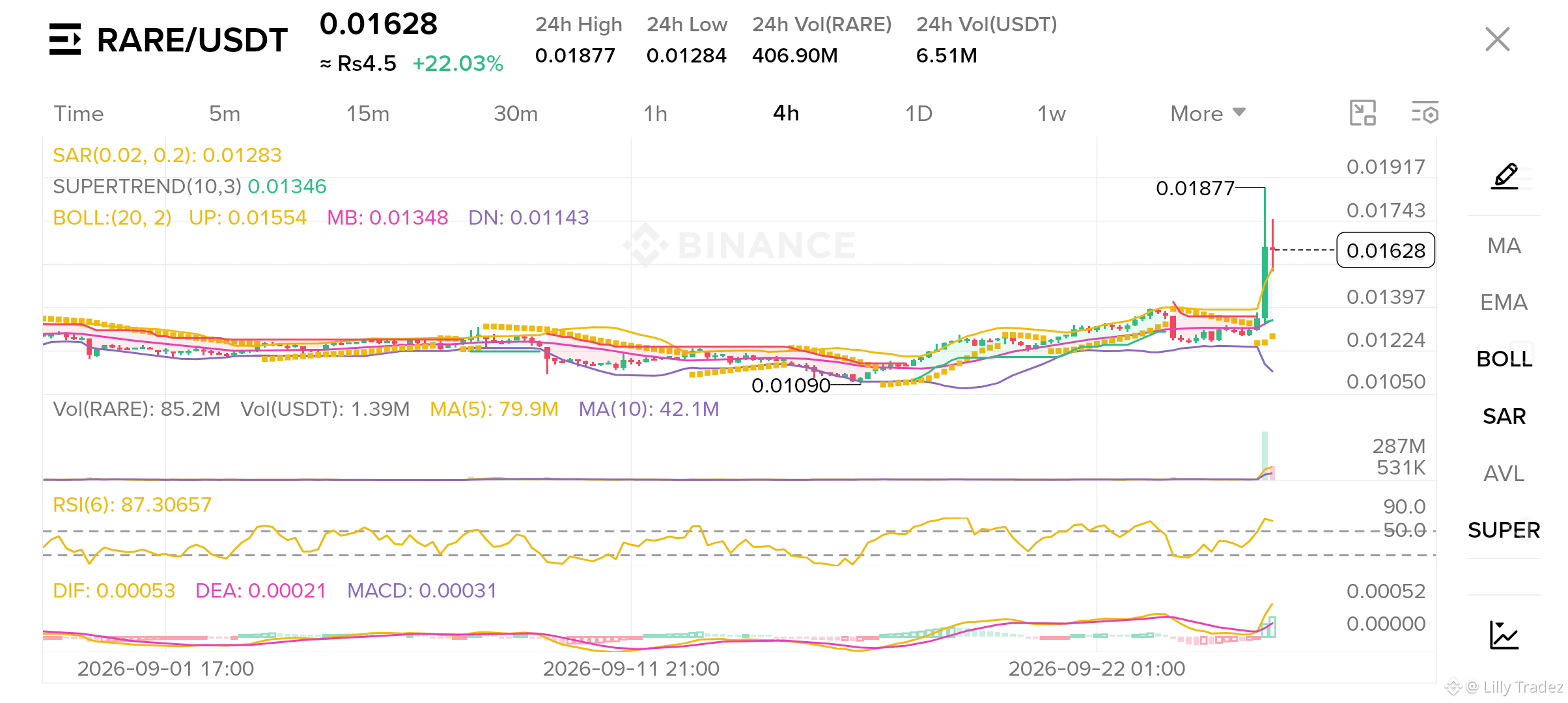Switch to the 1D interval tab
1568x703 pixels.
919,113
